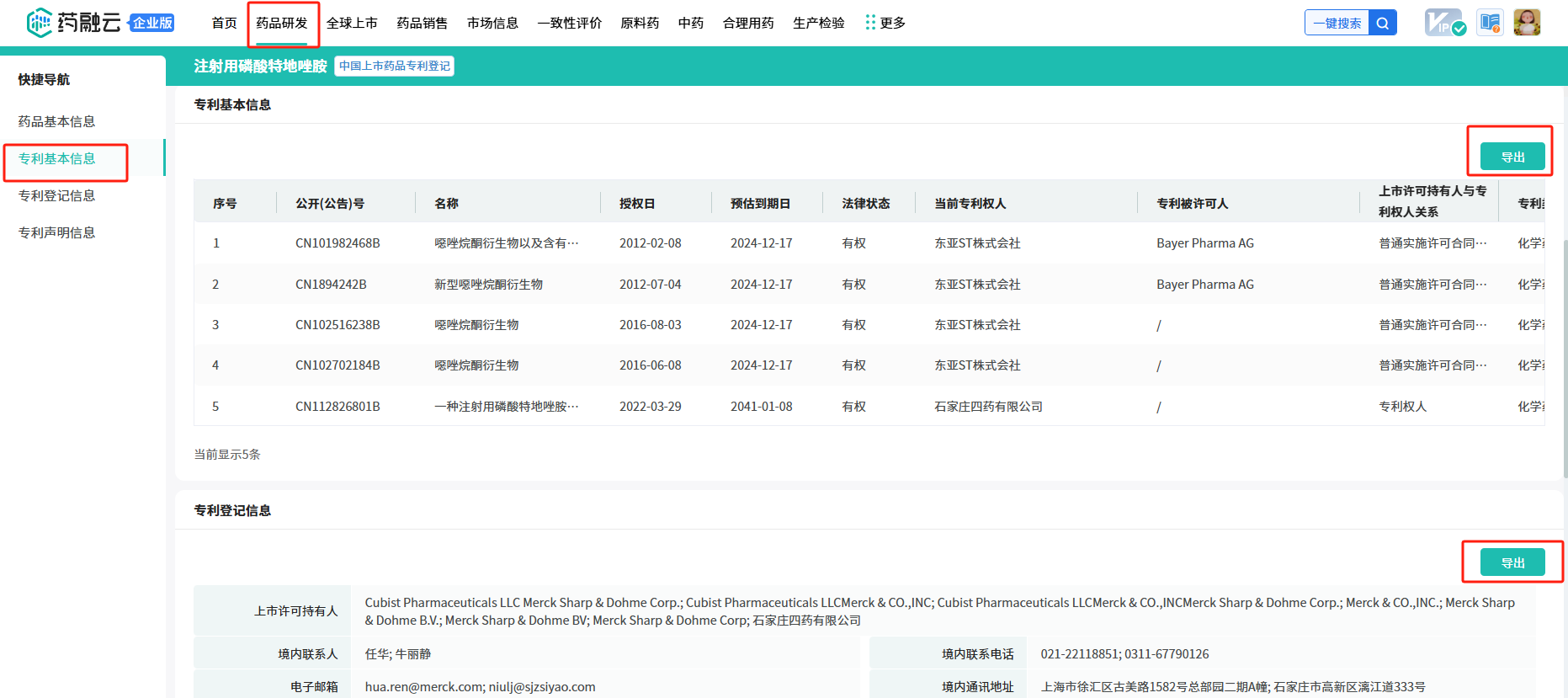Navigate to 专利声明信息 in sidebar
The height and width of the screenshot is (698, 1568).
click(57, 232)
